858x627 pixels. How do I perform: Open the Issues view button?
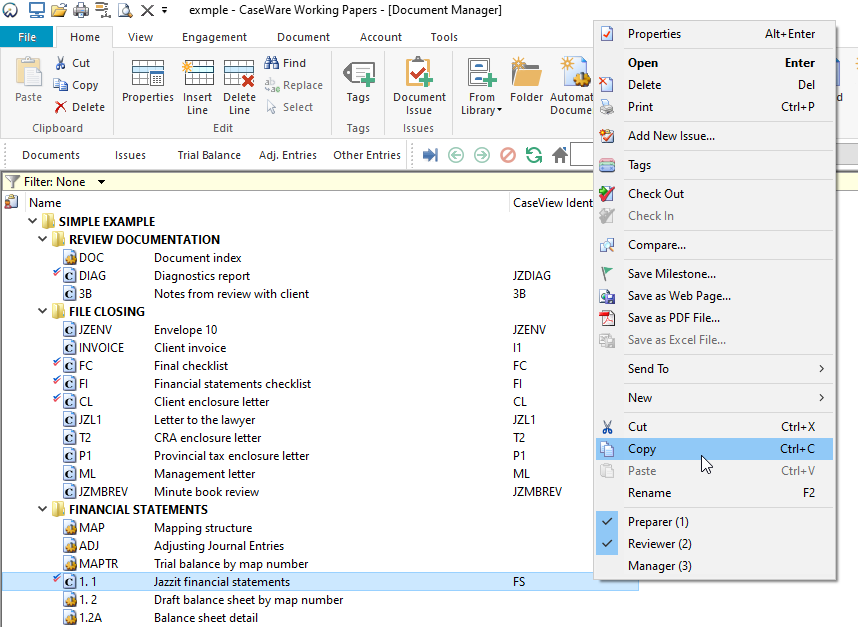pyautogui.click(x=130, y=155)
